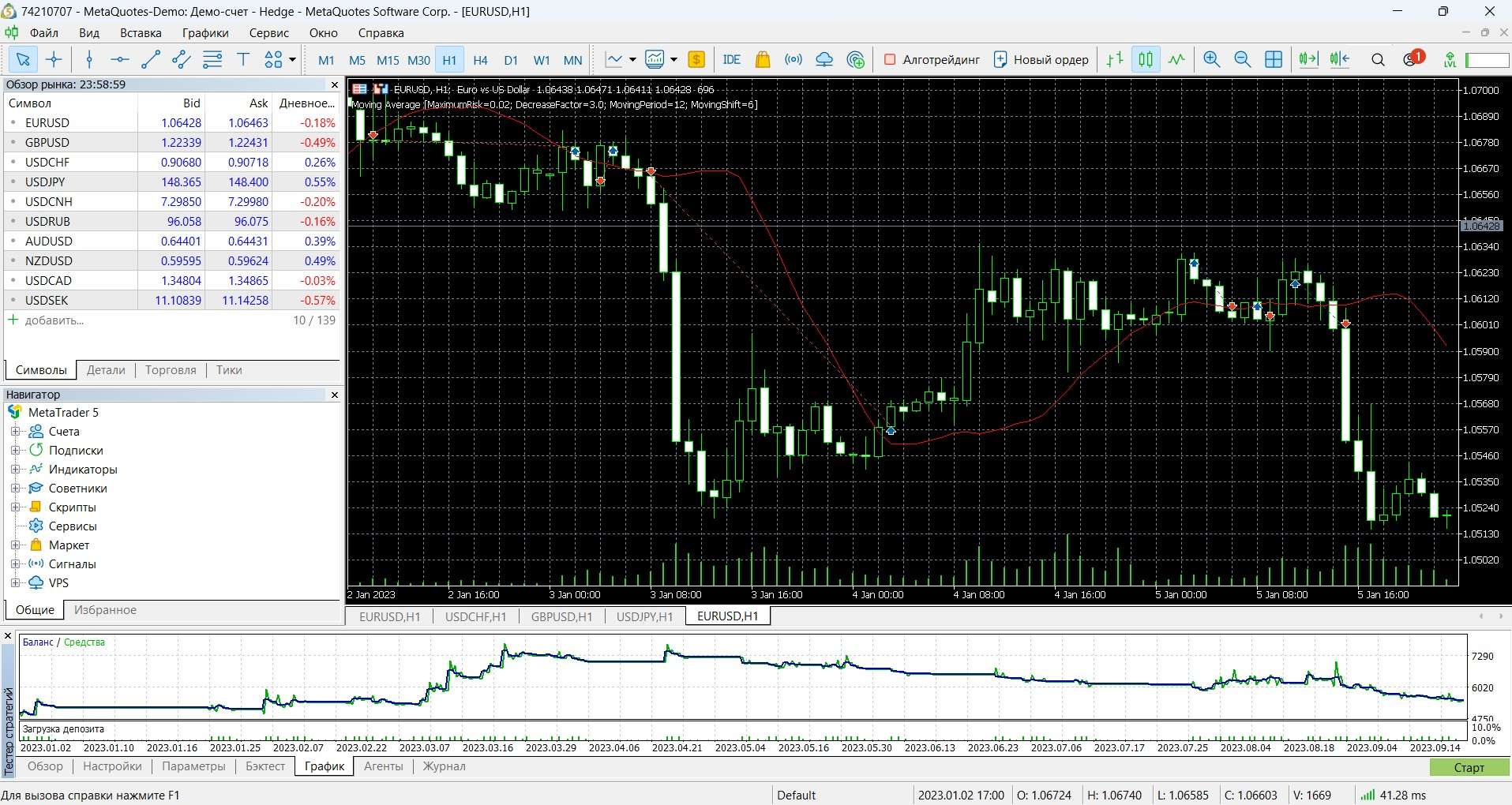Screen dimensions: 1512x805
Task: Switch to GBPUSD,H1 chart tab
Action: [561, 616]
